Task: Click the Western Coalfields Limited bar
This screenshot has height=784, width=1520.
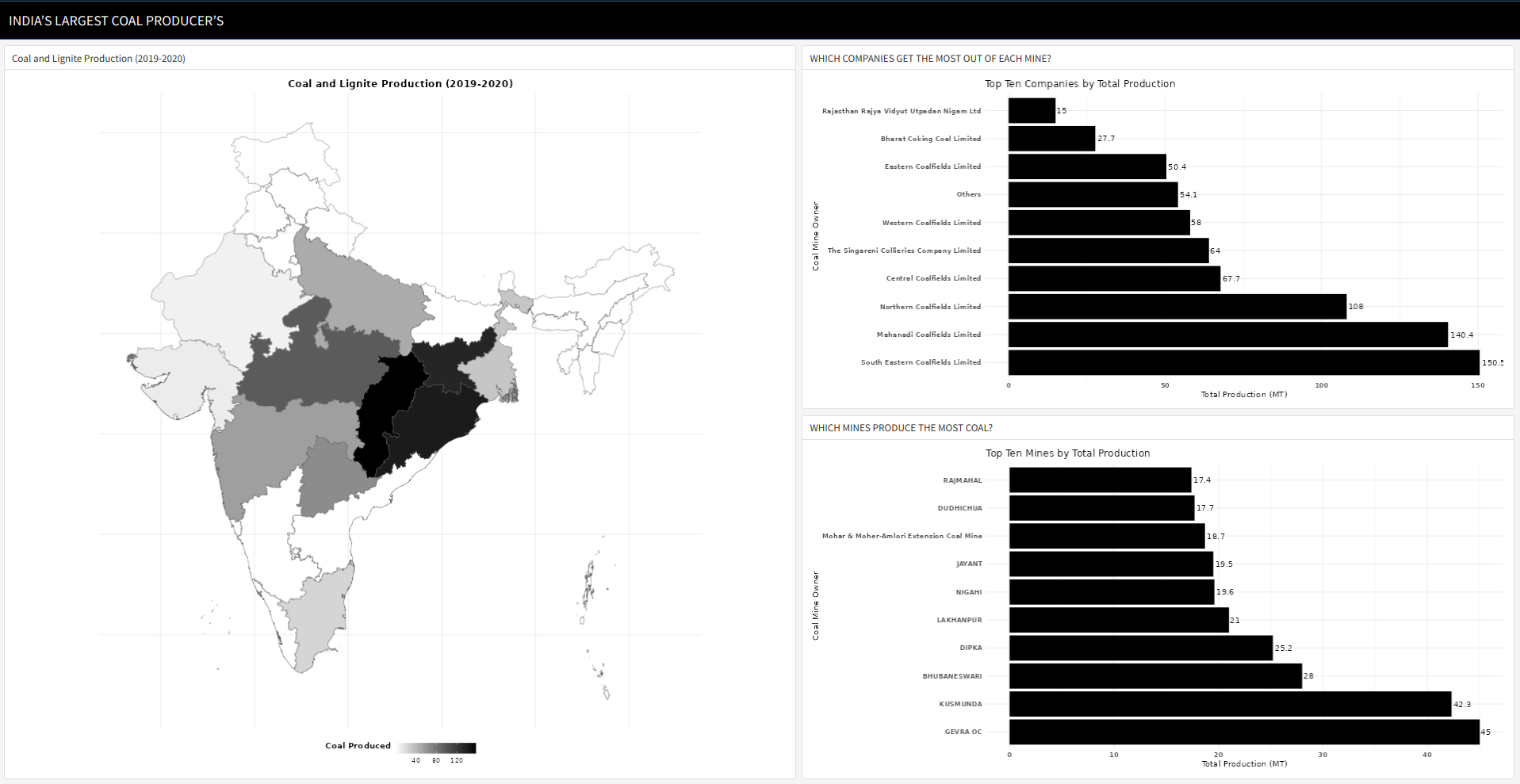Action: [1099, 223]
